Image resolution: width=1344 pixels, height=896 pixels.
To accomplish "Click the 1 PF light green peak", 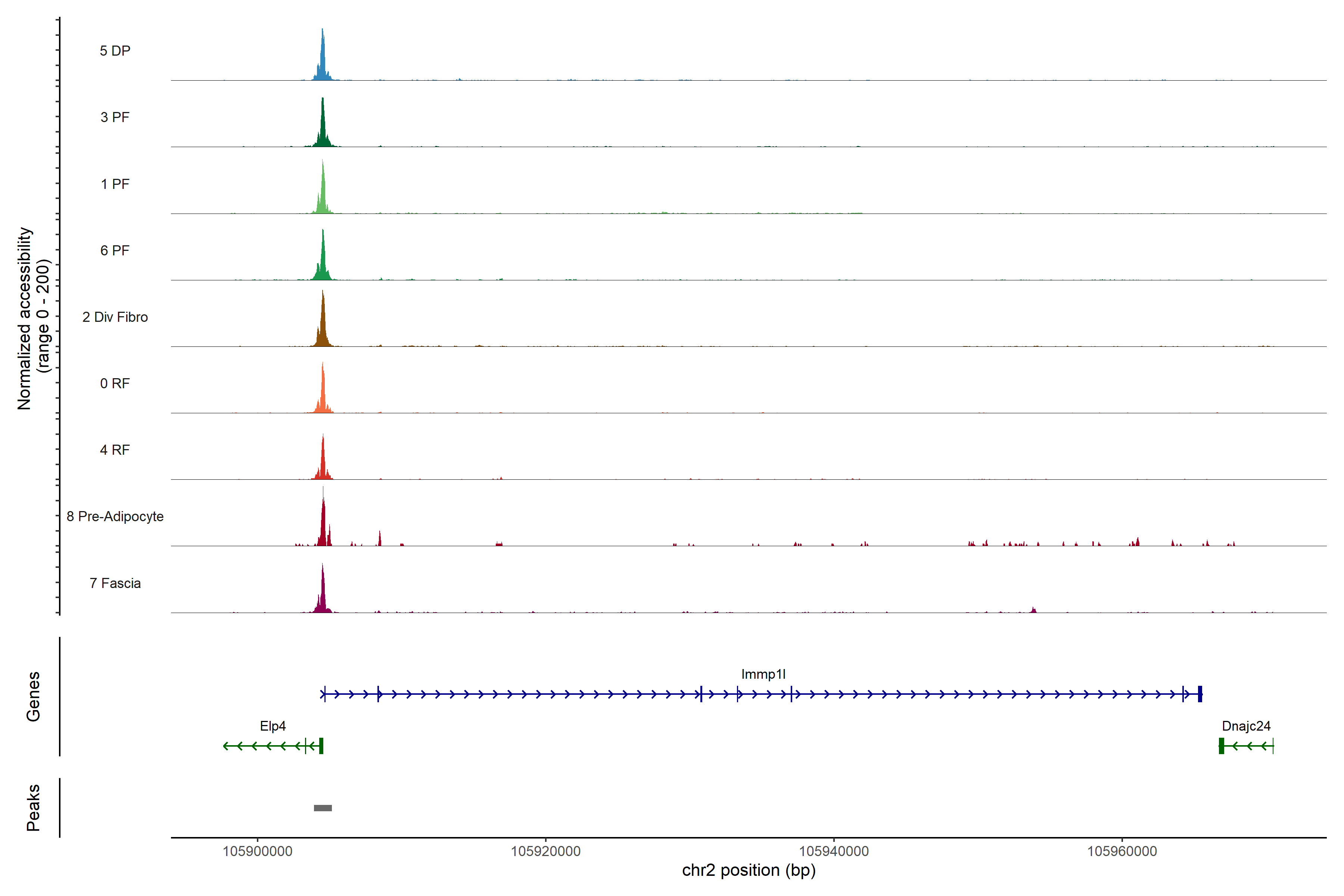I will (x=323, y=194).
